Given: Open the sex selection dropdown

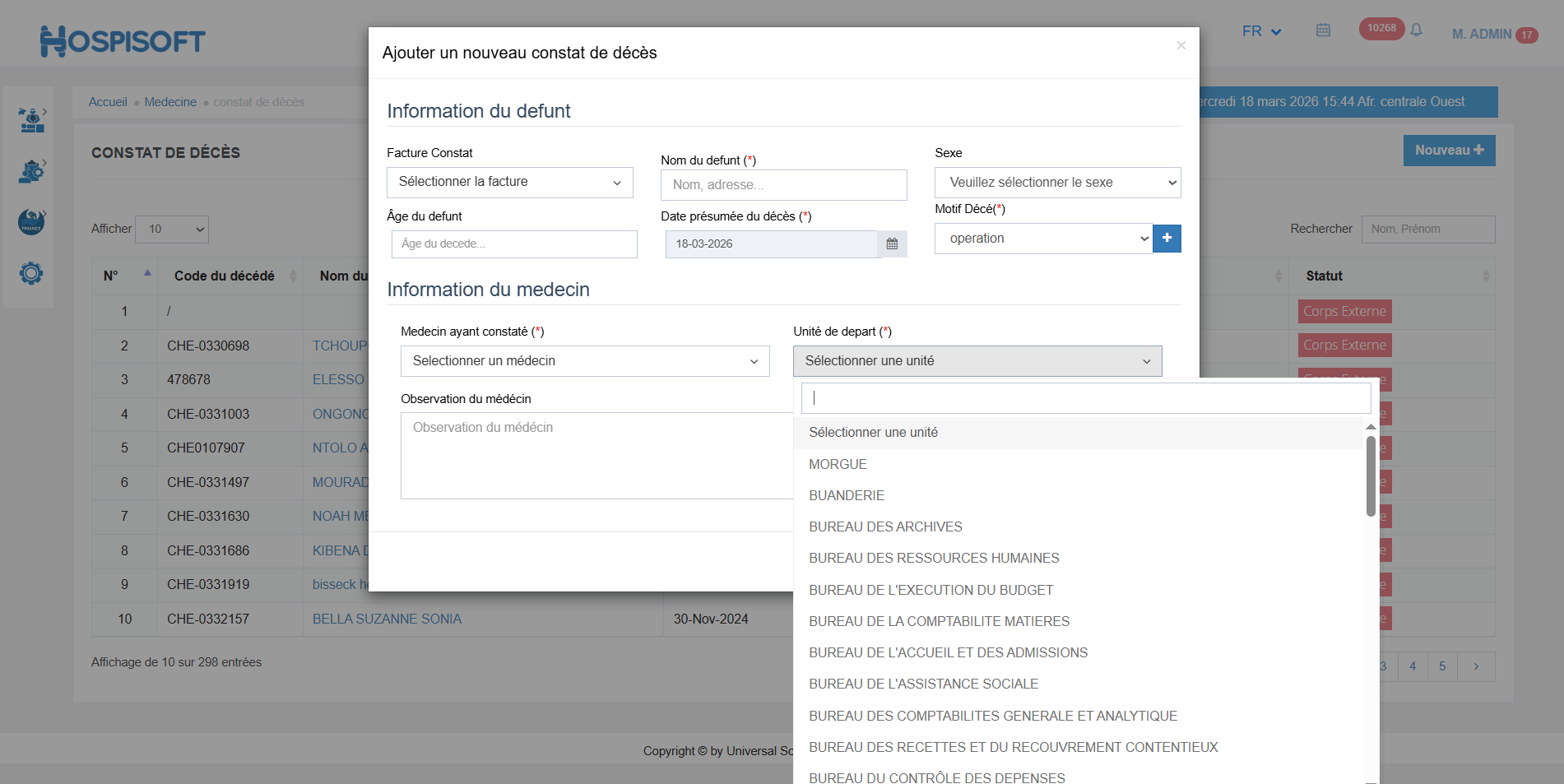Looking at the screenshot, I should (1057, 183).
